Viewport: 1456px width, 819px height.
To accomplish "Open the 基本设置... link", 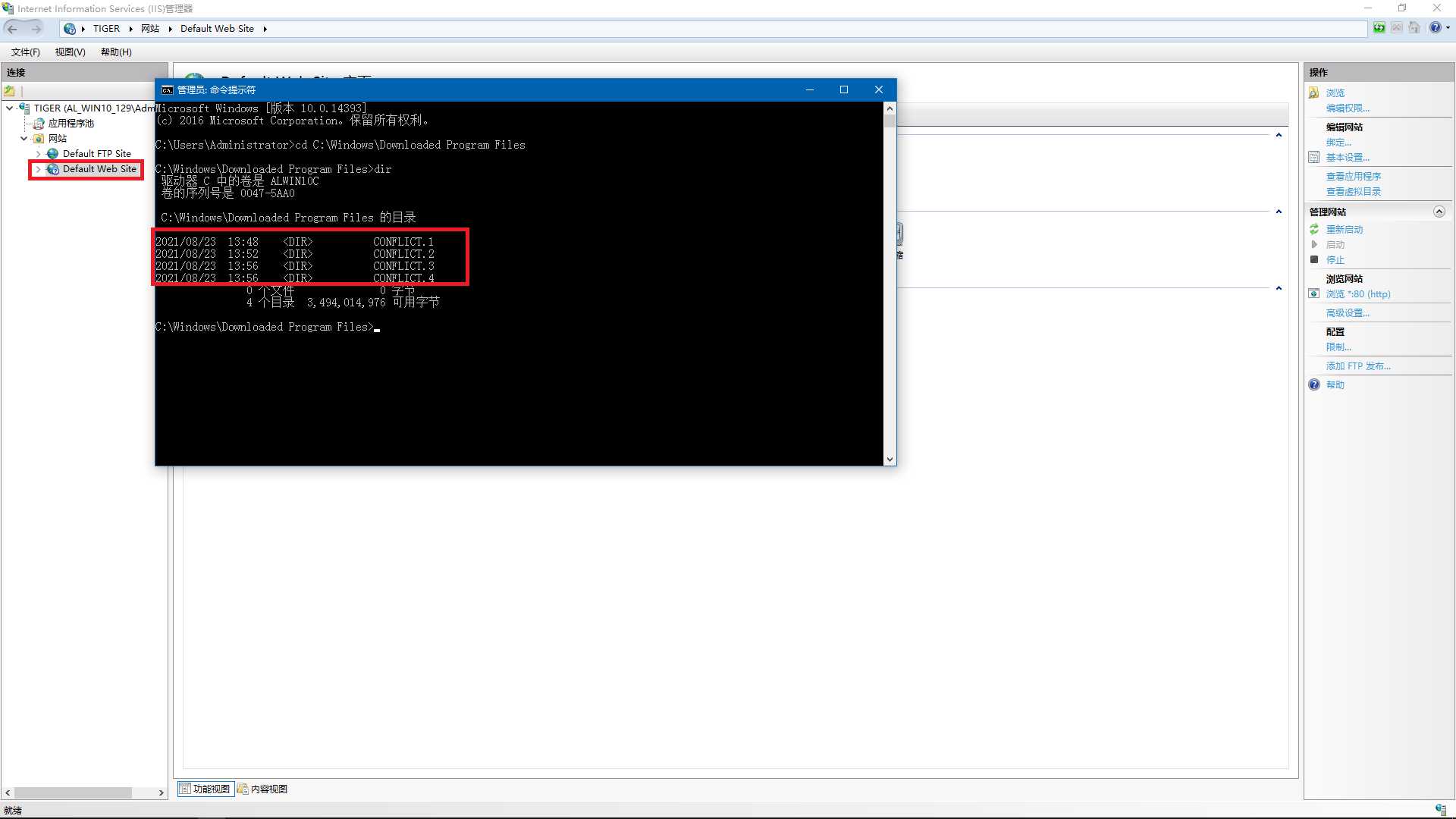I will (x=1348, y=157).
